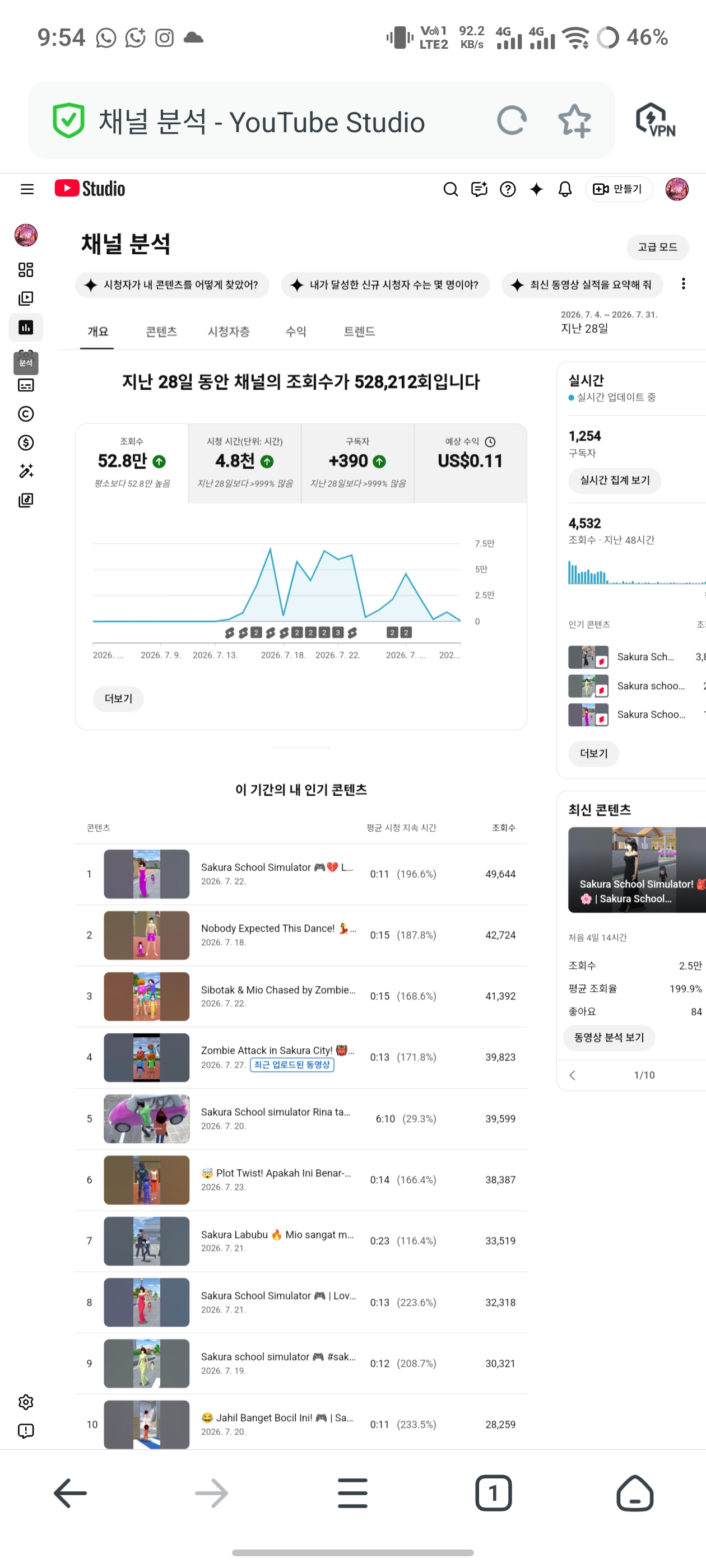Open 'Plot Twist! Apakah Ini Benar' row
The image size is (706, 1568).
301,1180
